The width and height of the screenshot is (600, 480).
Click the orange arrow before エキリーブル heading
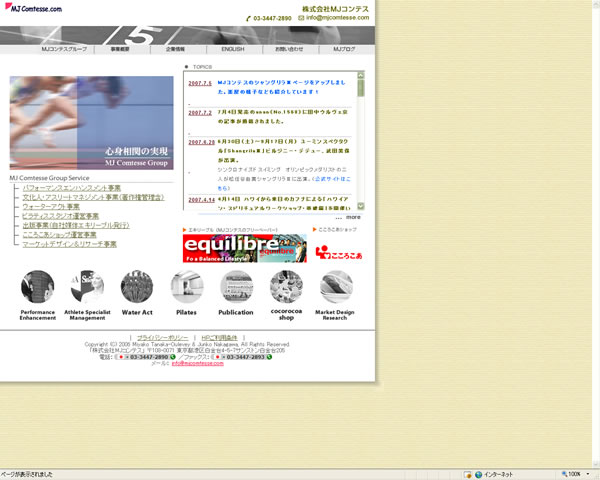184,230
